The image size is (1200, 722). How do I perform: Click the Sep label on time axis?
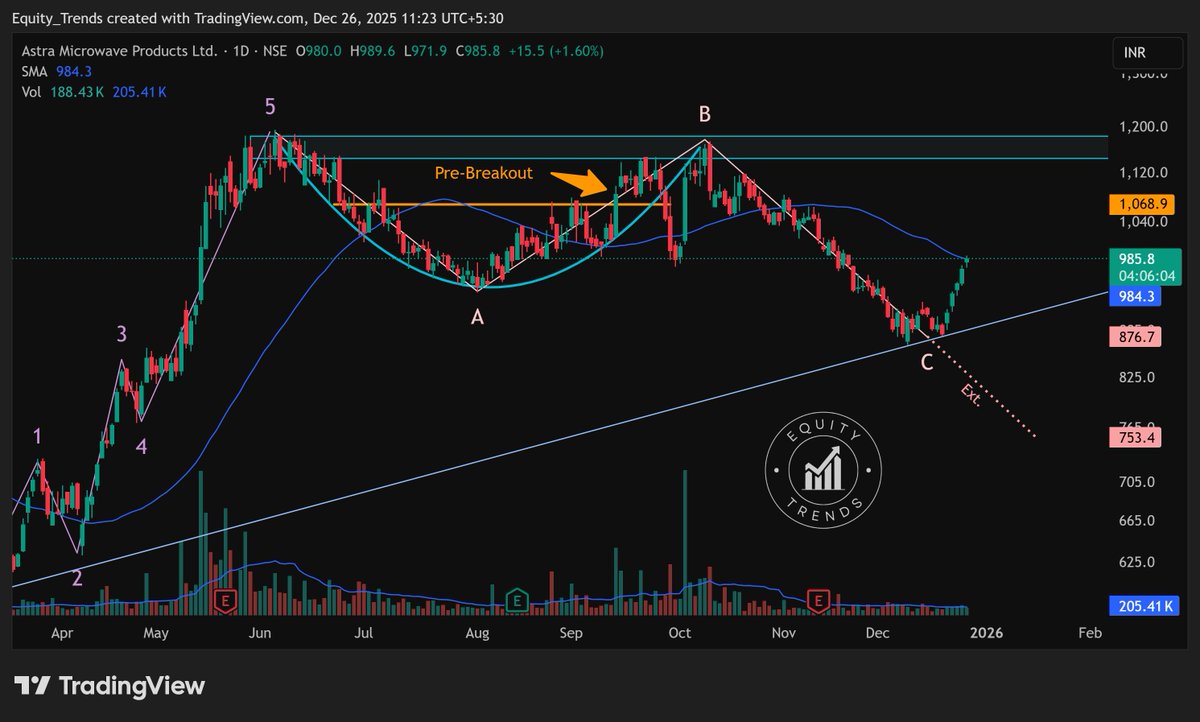pos(571,633)
